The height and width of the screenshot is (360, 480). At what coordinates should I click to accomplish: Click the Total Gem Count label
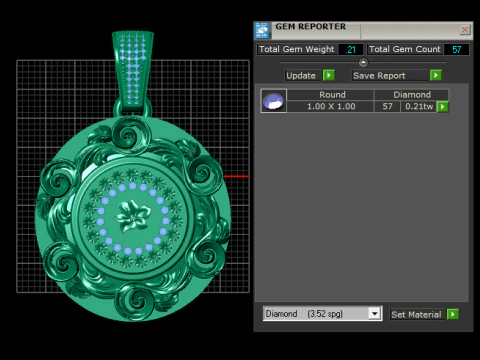click(x=405, y=49)
